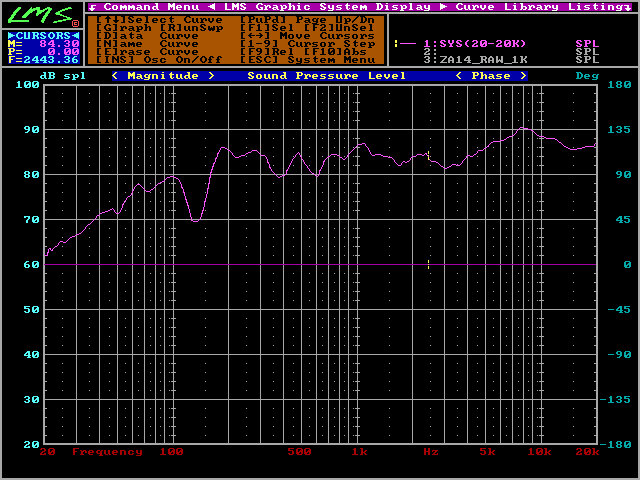Viewport: 640px width, 480px height.
Task: Click the 20 dB axis value
Action: (31, 444)
